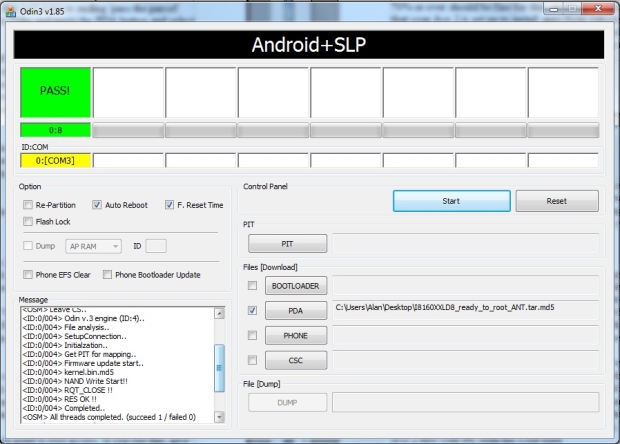
Task: Tick the CSC file checkbox
Action: (252, 360)
